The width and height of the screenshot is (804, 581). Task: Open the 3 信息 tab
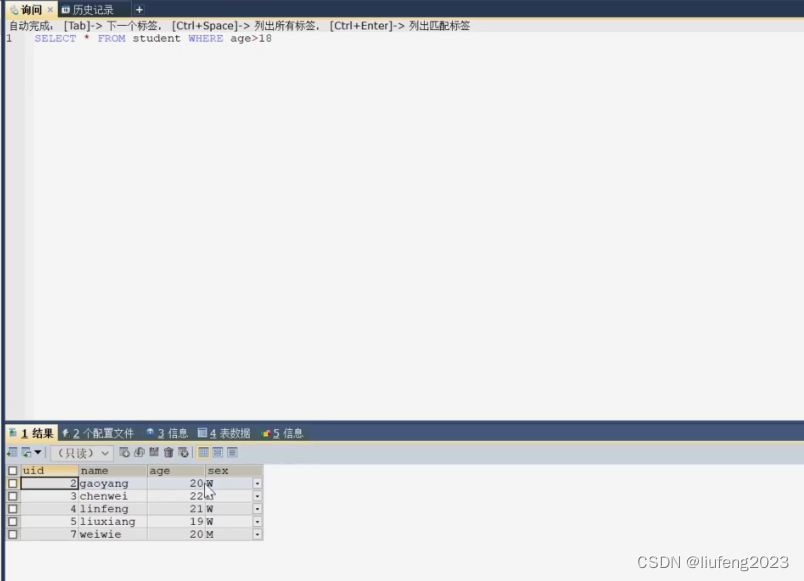167,433
